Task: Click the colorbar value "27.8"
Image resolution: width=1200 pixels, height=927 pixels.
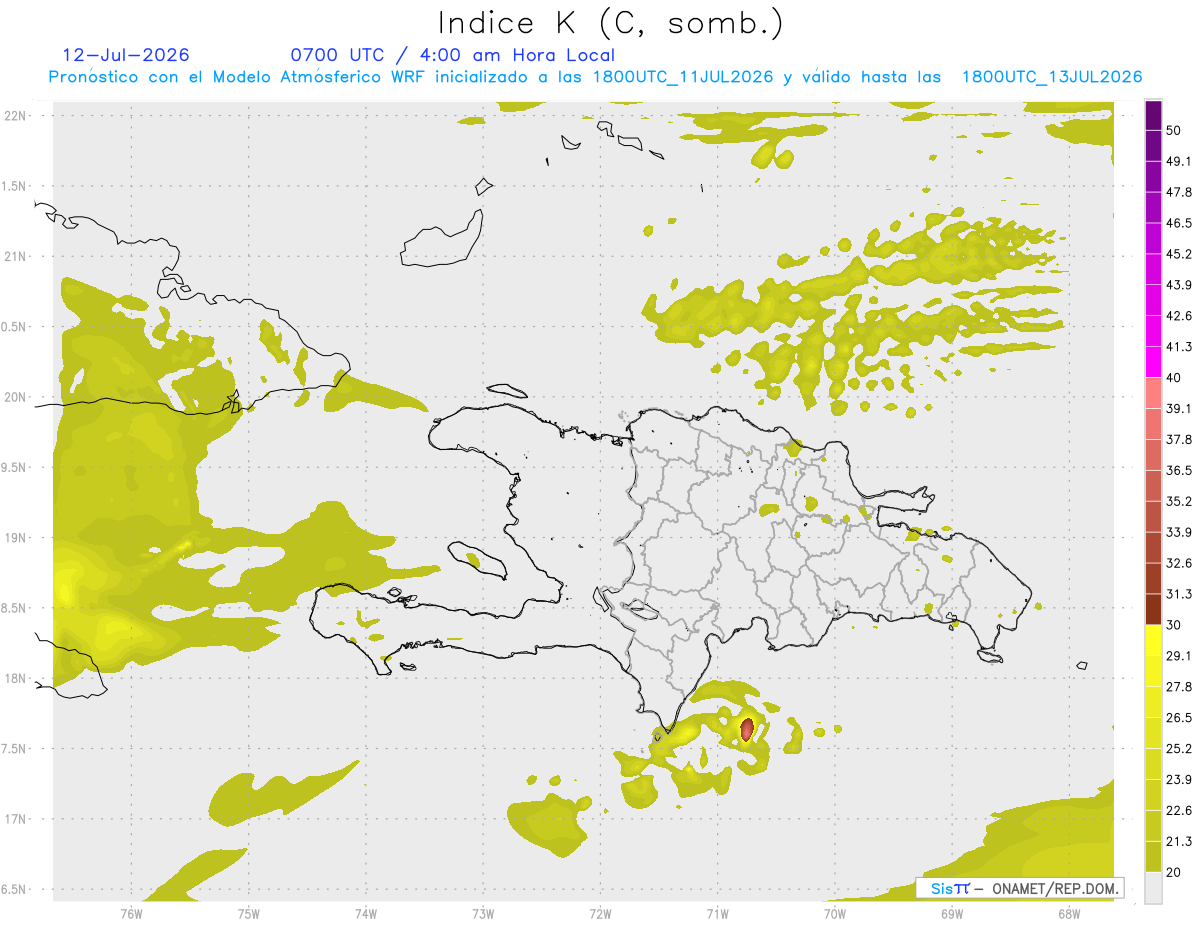Action: 1179,686
